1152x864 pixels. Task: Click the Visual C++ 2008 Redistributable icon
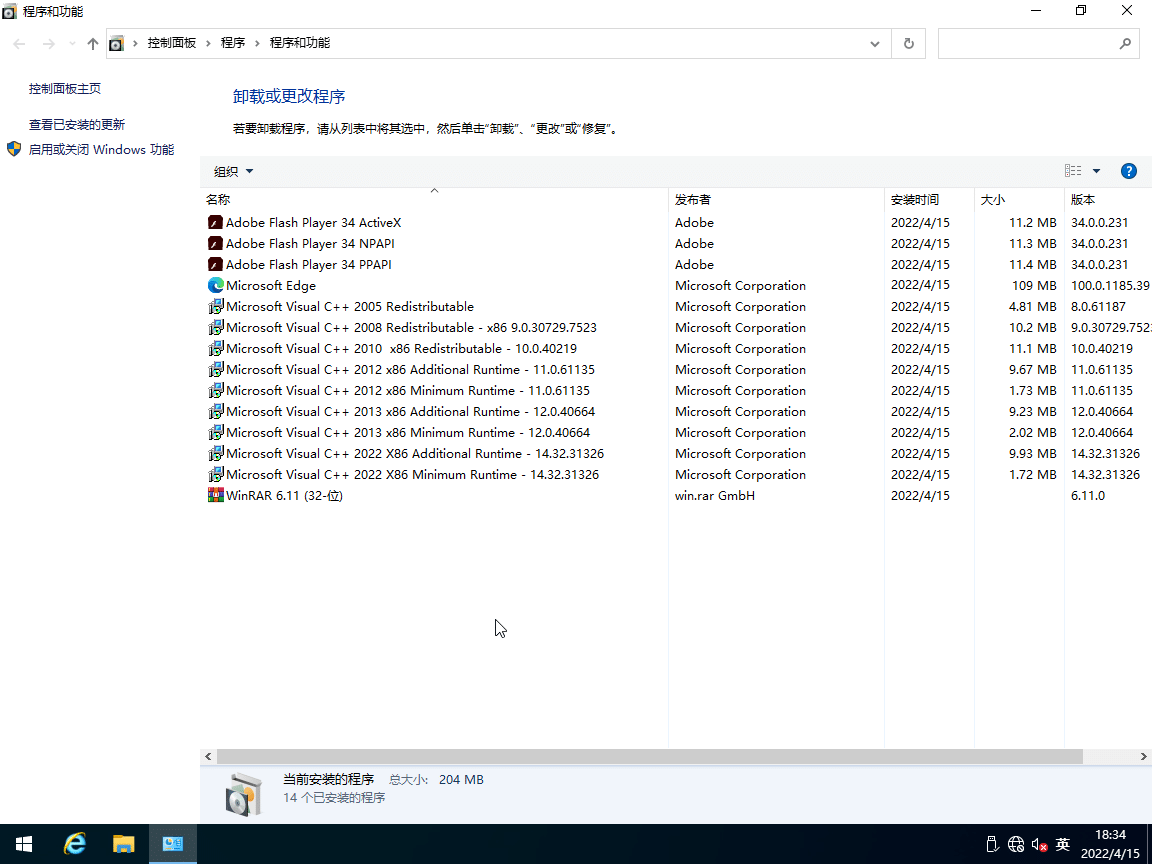(x=215, y=328)
